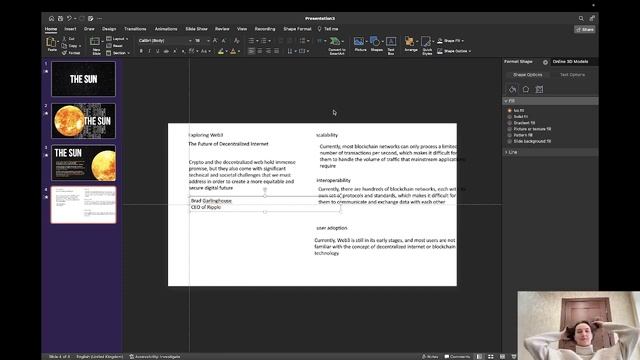Open the Insert tab

[x=70, y=29]
